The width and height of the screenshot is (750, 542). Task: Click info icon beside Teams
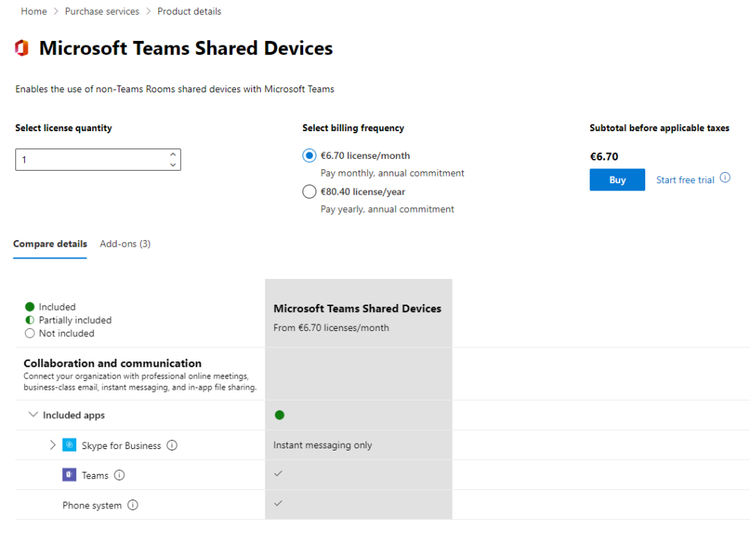(x=120, y=475)
